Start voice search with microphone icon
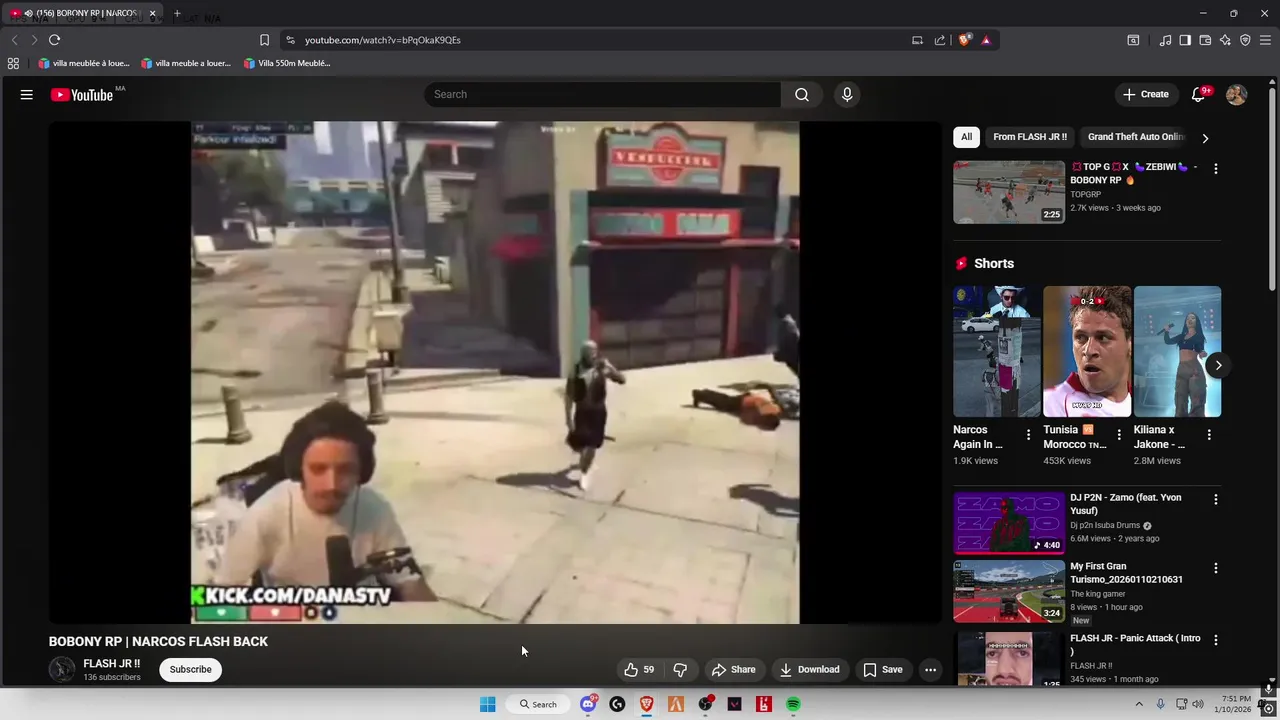 click(x=847, y=95)
